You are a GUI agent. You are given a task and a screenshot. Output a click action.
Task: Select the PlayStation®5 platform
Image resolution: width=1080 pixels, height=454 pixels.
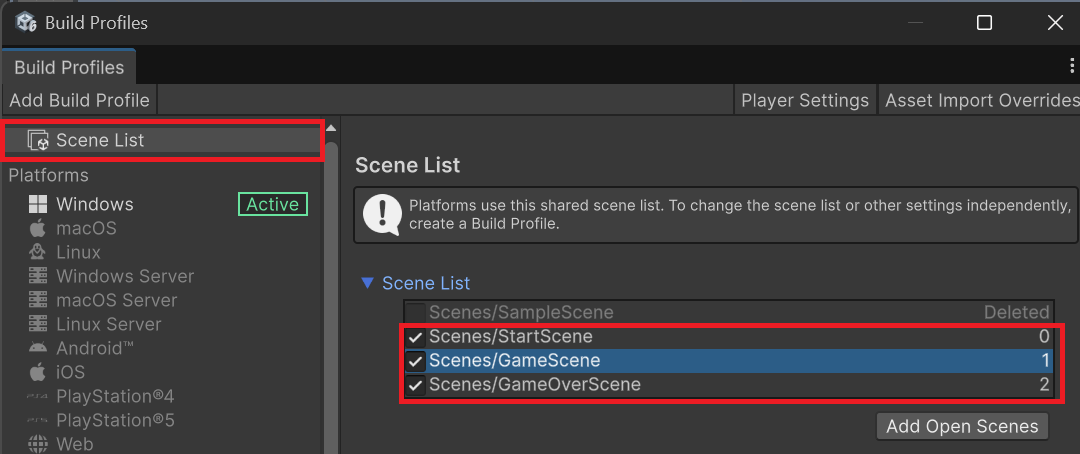[x=116, y=420]
